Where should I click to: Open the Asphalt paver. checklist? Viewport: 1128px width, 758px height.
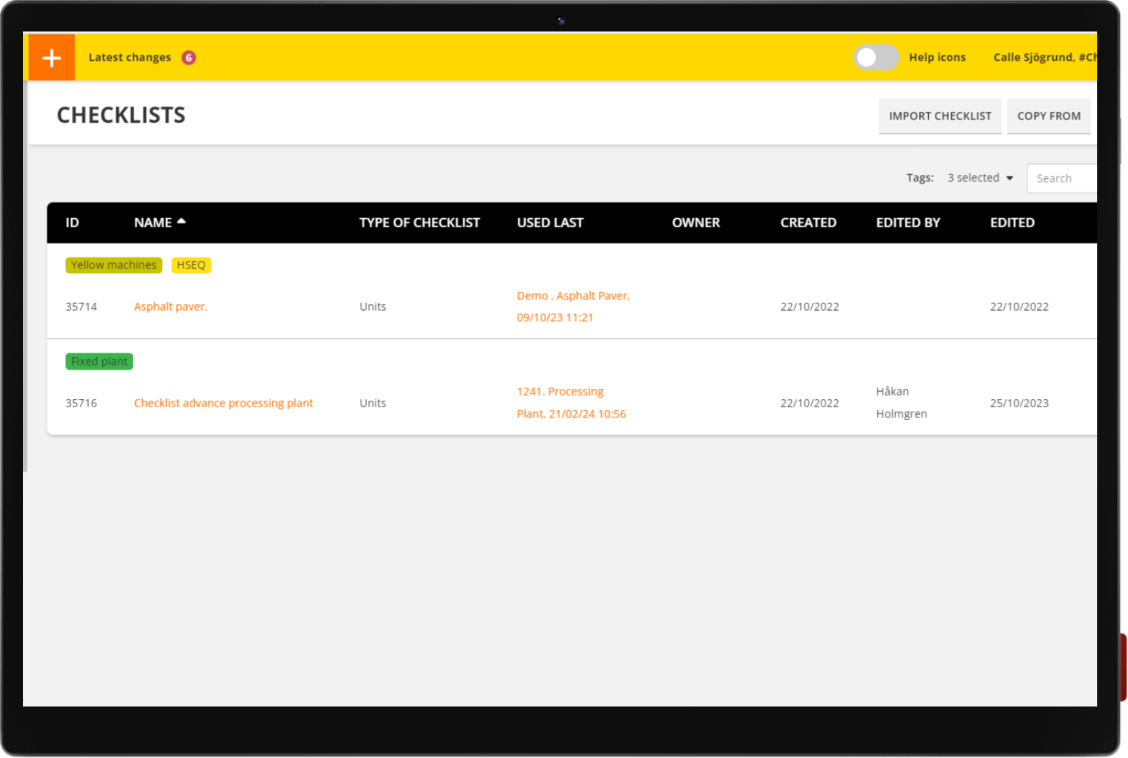(171, 307)
